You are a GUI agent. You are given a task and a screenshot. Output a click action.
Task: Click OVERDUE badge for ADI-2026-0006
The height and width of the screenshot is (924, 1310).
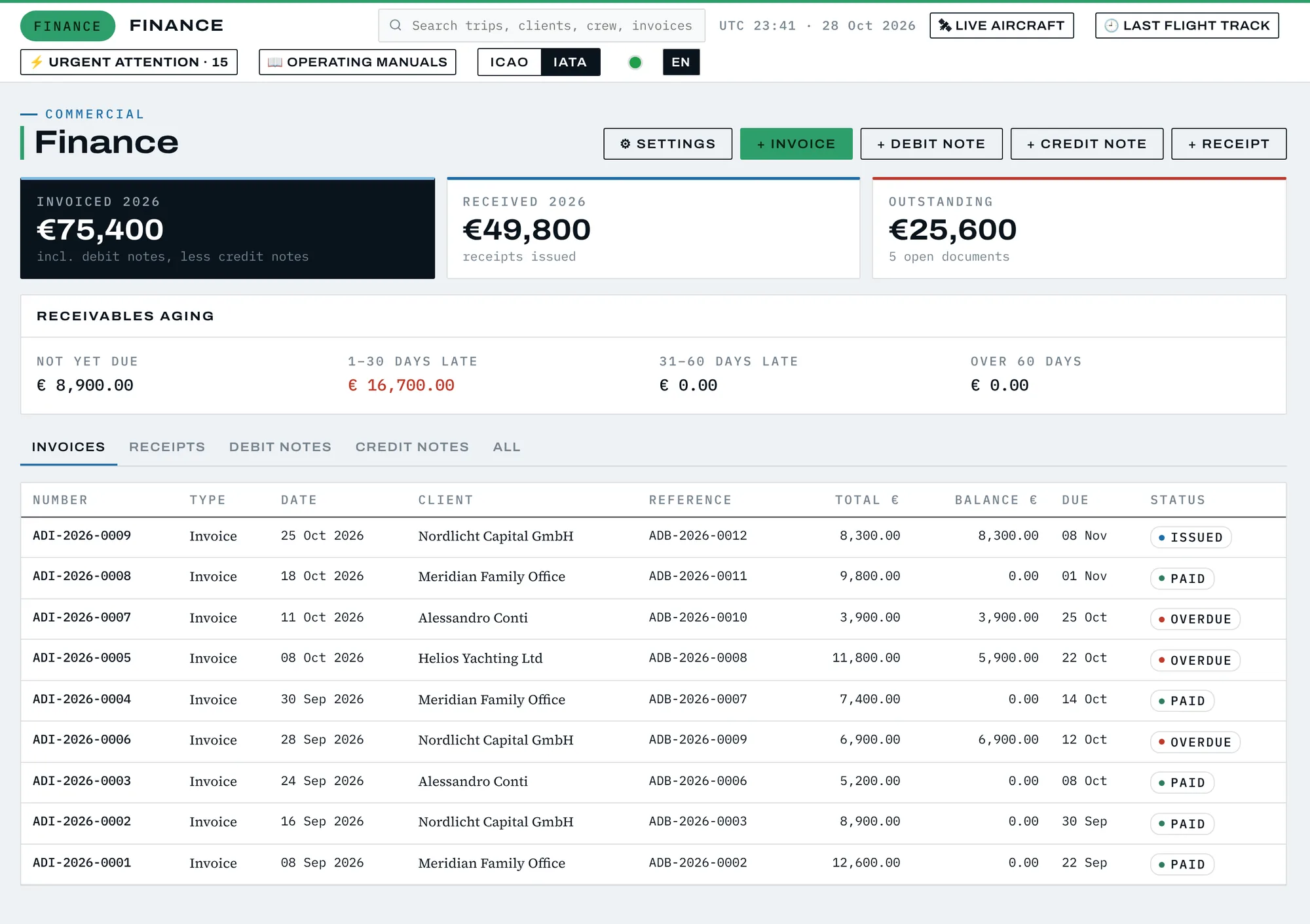[x=1195, y=743]
